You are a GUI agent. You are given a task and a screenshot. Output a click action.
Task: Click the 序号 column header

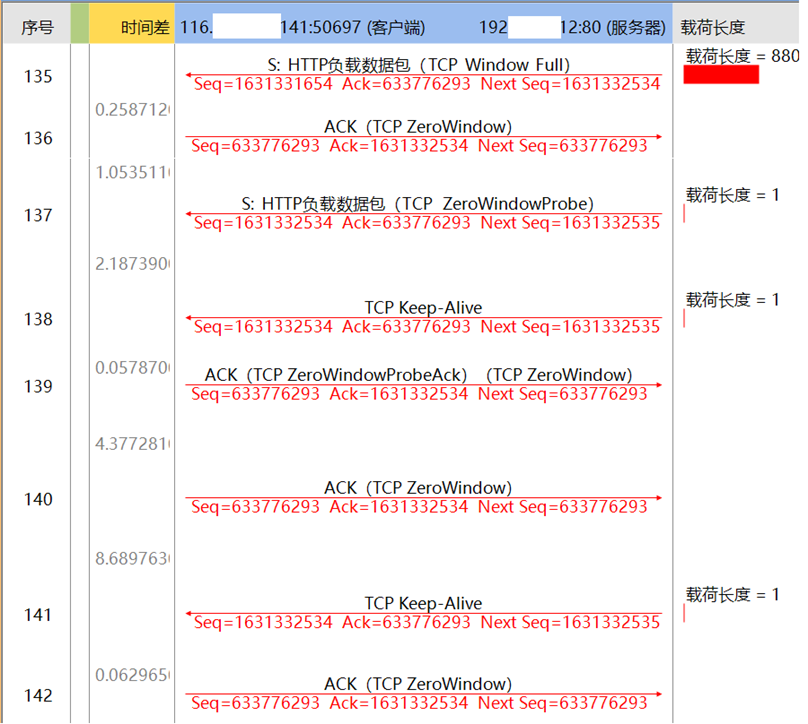(x=37, y=27)
